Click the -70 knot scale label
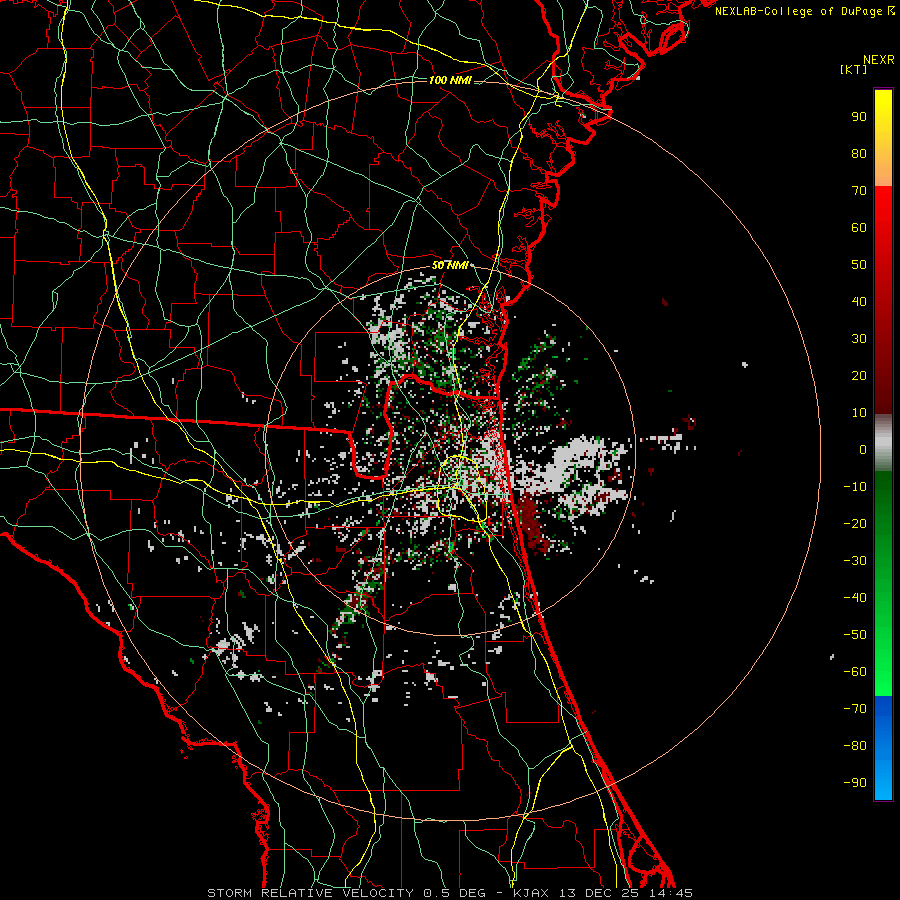 (x=855, y=709)
